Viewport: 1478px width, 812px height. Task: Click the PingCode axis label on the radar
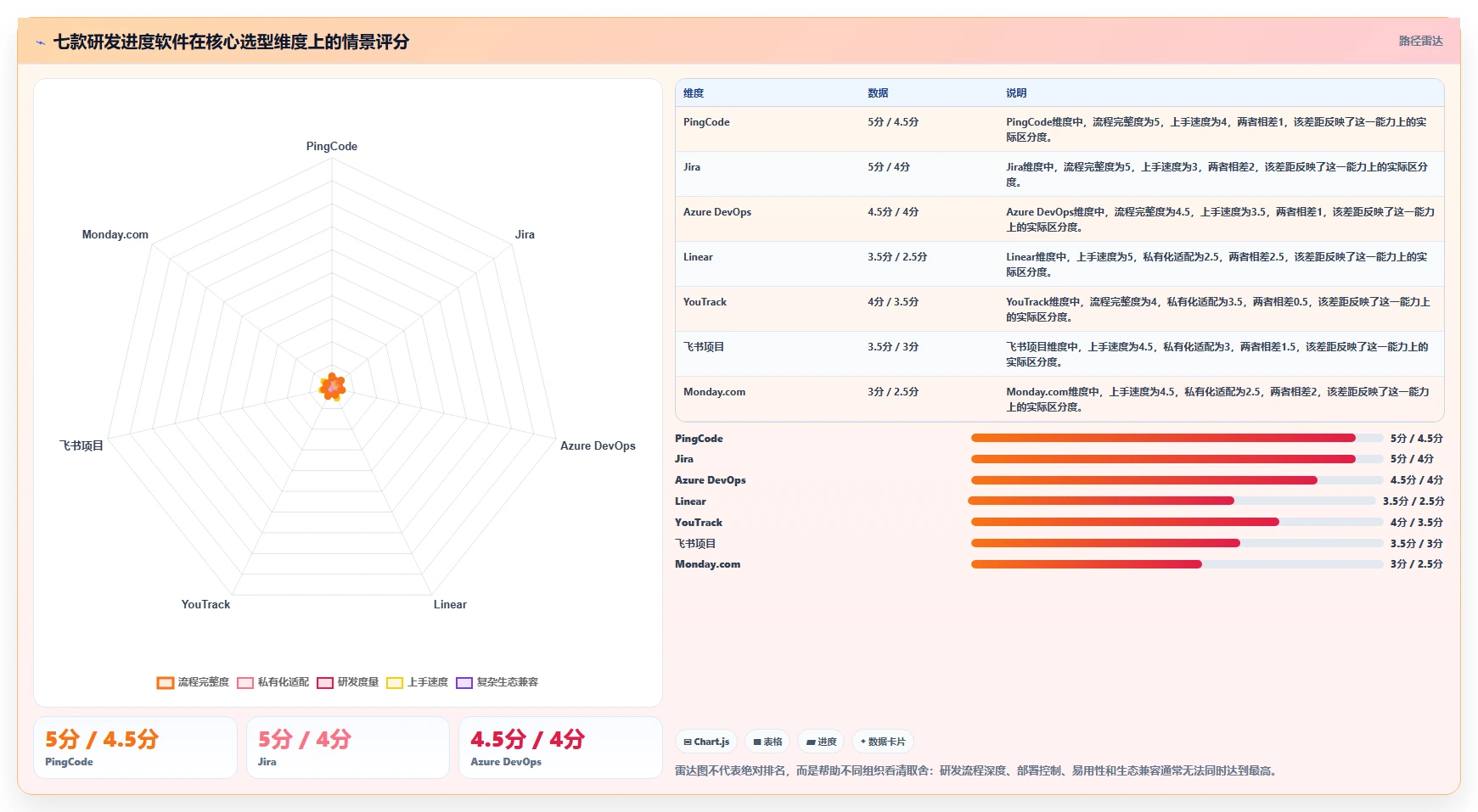[332, 146]
